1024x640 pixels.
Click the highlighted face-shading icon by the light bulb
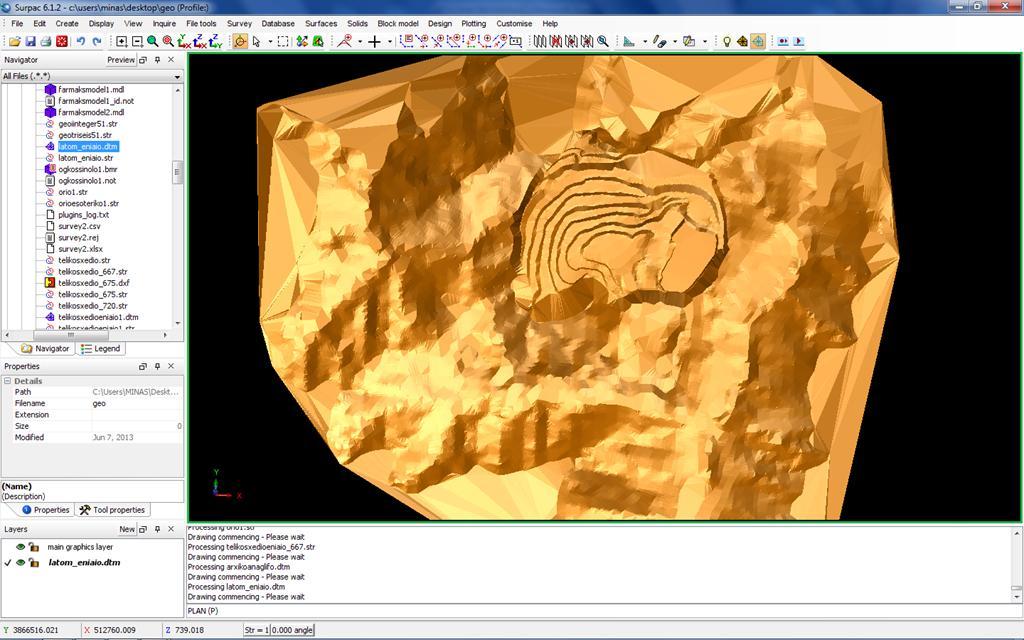pos(758,41)
